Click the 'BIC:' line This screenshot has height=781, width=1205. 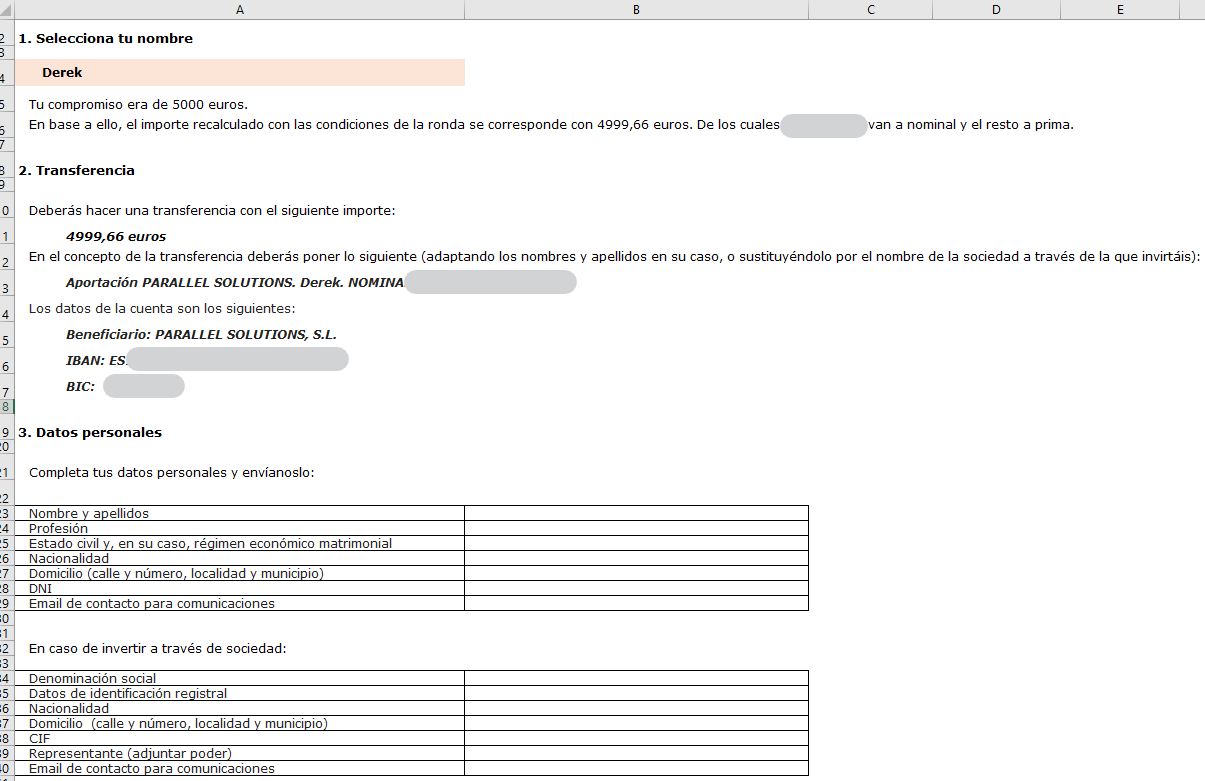tap(81, 386)
